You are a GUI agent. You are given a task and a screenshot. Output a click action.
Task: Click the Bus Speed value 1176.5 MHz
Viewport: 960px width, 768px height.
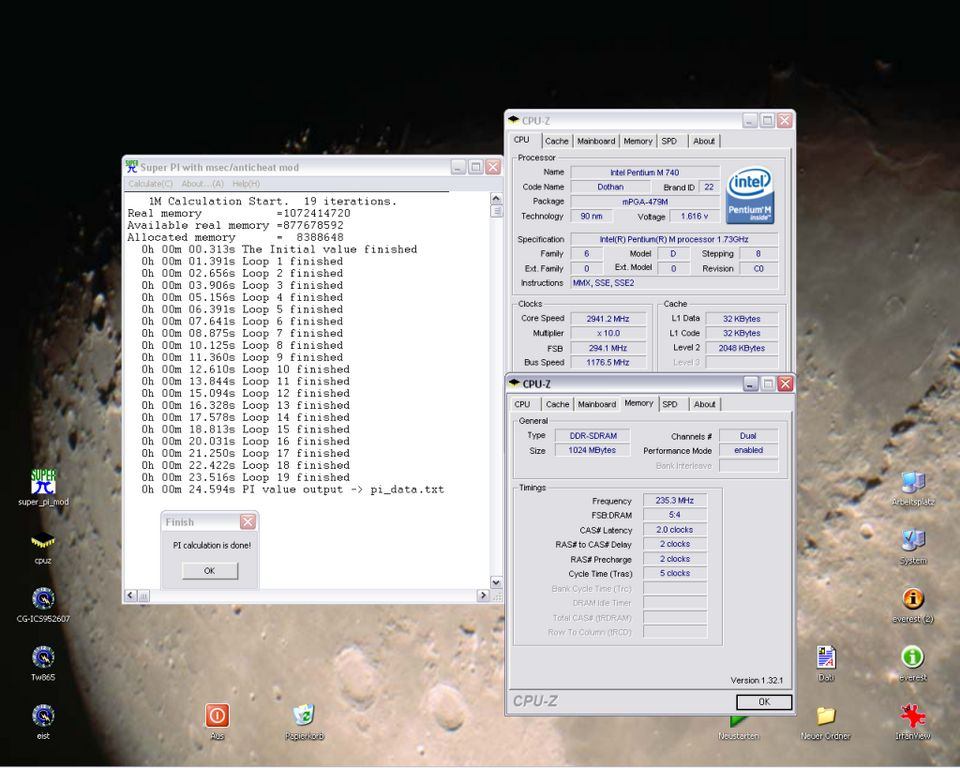608,363
